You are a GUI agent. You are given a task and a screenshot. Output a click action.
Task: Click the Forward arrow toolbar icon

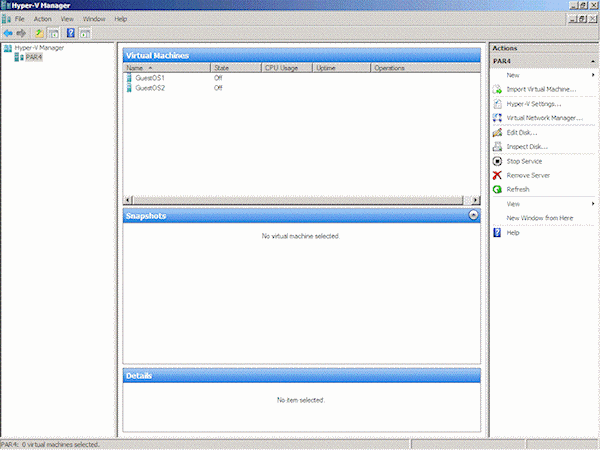pos(21,34)
